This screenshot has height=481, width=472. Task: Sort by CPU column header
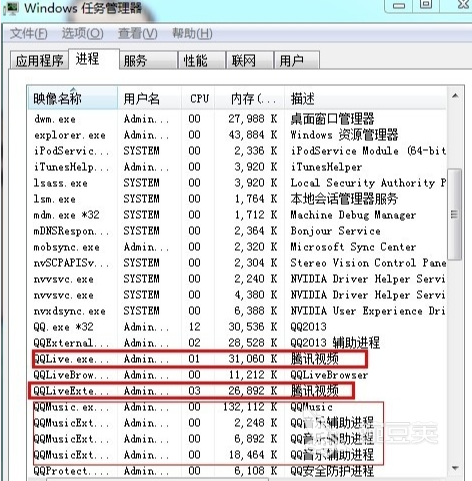coord(199,98)
